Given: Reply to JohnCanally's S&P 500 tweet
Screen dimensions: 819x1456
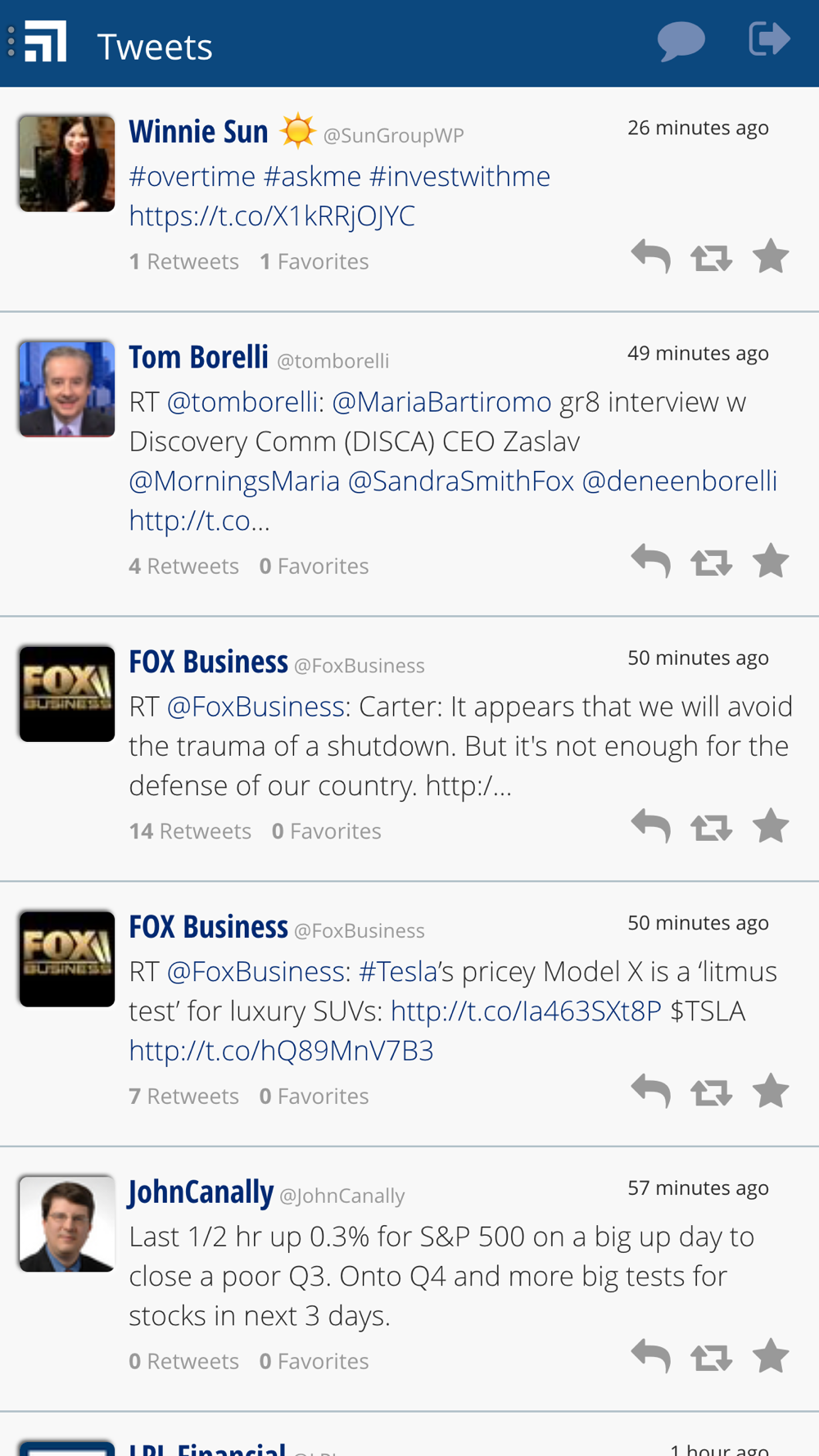Looking at the screenshot, I should coord(651,1357).
